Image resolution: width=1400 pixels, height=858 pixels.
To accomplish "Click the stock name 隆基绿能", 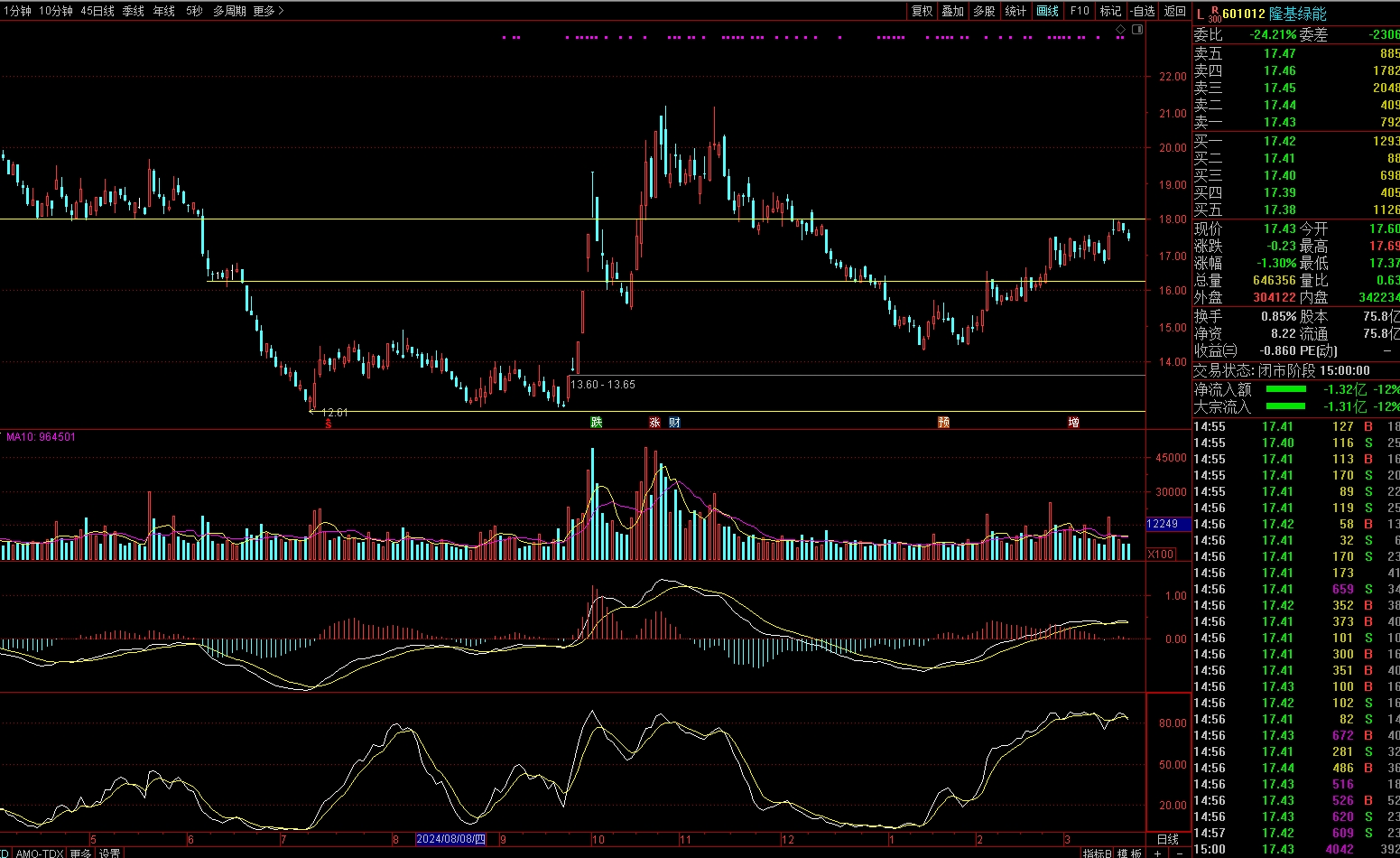I will [x=1298, y=14].
